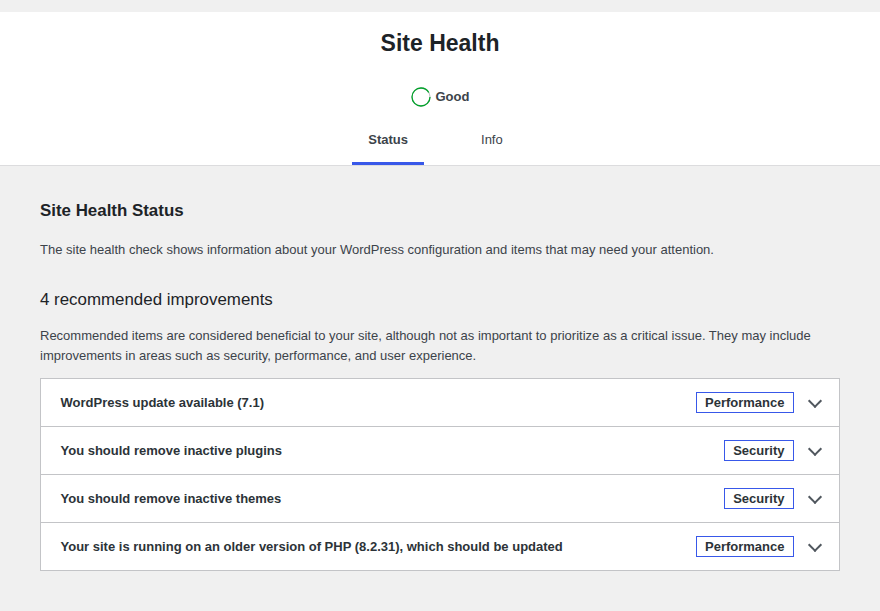Open the Info tab
Viewport: 880px width, 611px height.
[x=492, y=140]
